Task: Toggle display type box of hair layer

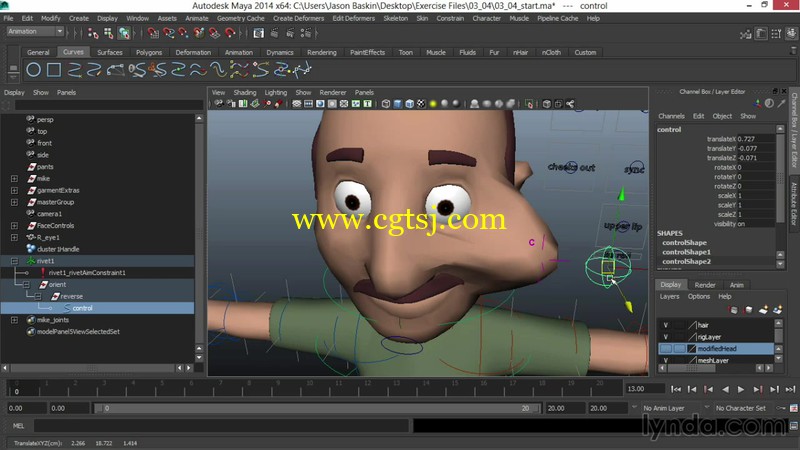Action: pyautogui.click(x=679, y=325)
